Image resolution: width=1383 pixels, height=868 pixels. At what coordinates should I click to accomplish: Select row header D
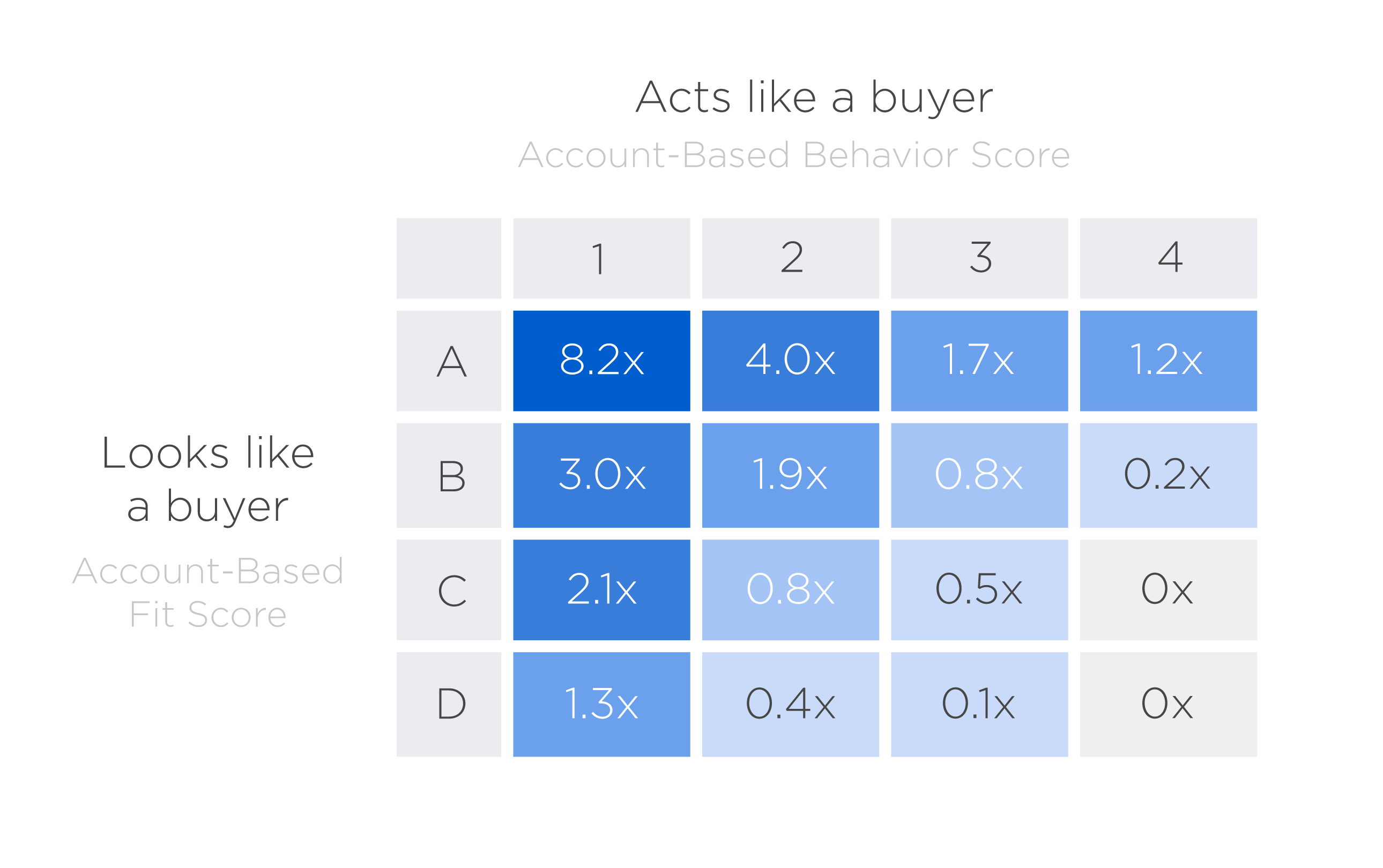point(449,704)
